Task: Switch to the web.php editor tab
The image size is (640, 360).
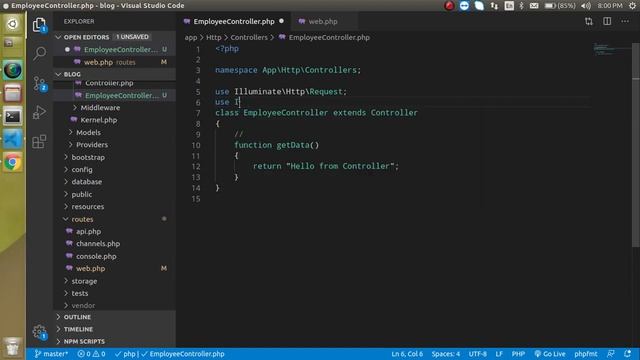Action: tap(323, 21)
